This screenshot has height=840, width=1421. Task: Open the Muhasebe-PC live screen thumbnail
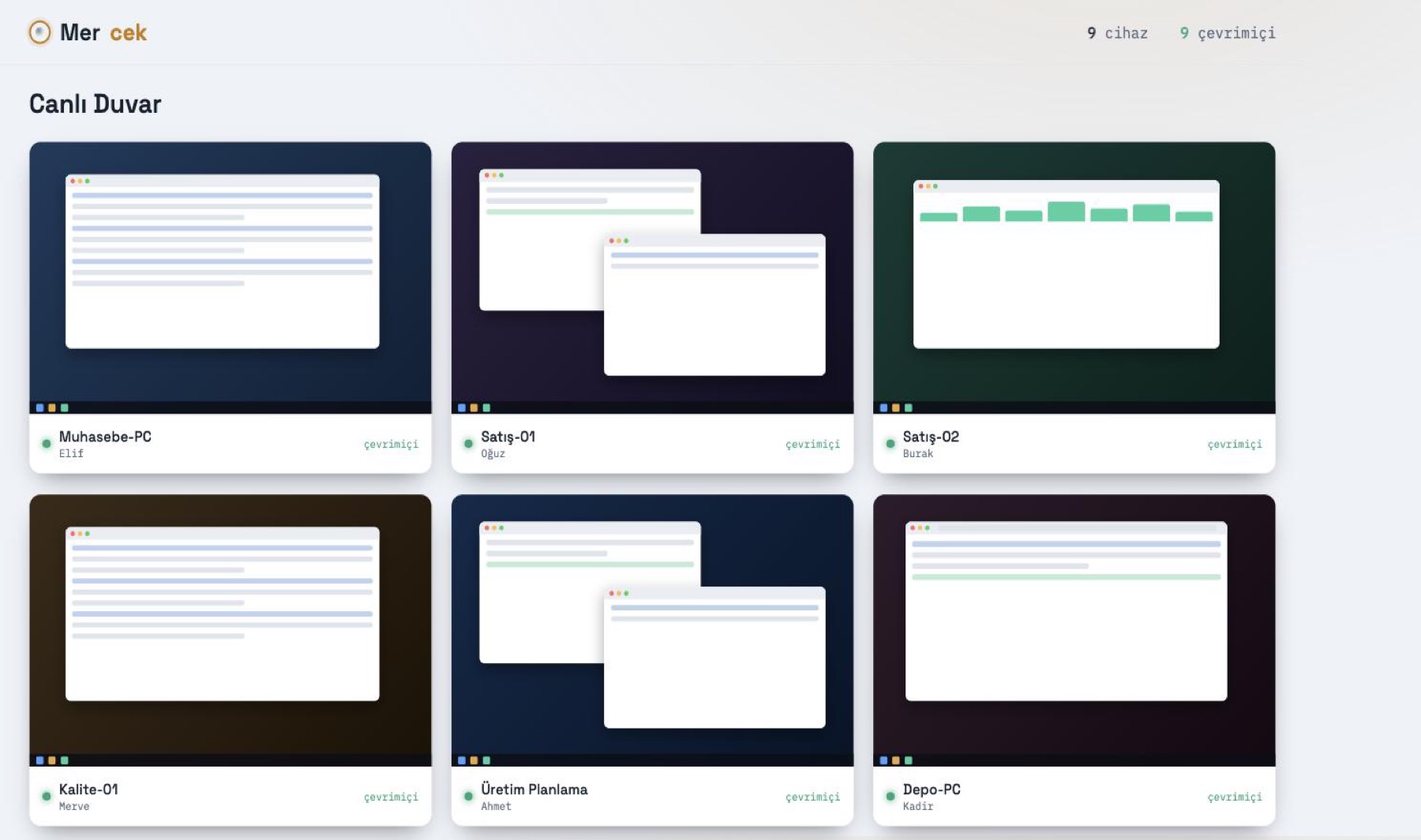pos(231,278)
